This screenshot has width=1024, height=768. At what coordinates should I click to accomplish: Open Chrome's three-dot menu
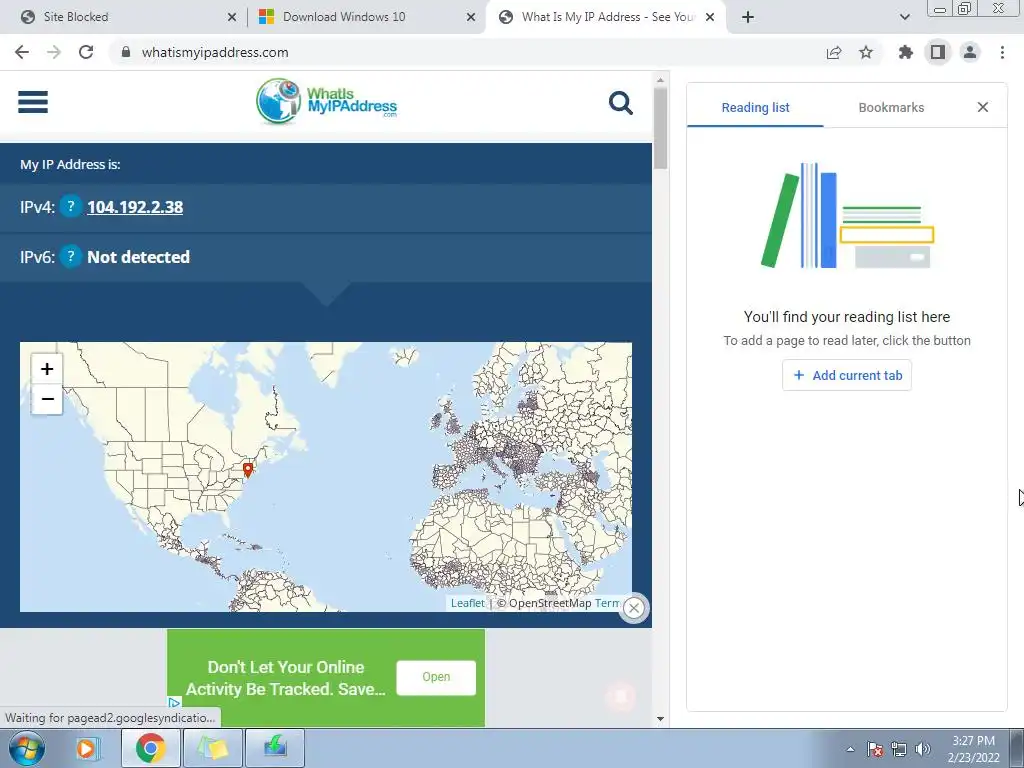click(x=1002, y=52)
